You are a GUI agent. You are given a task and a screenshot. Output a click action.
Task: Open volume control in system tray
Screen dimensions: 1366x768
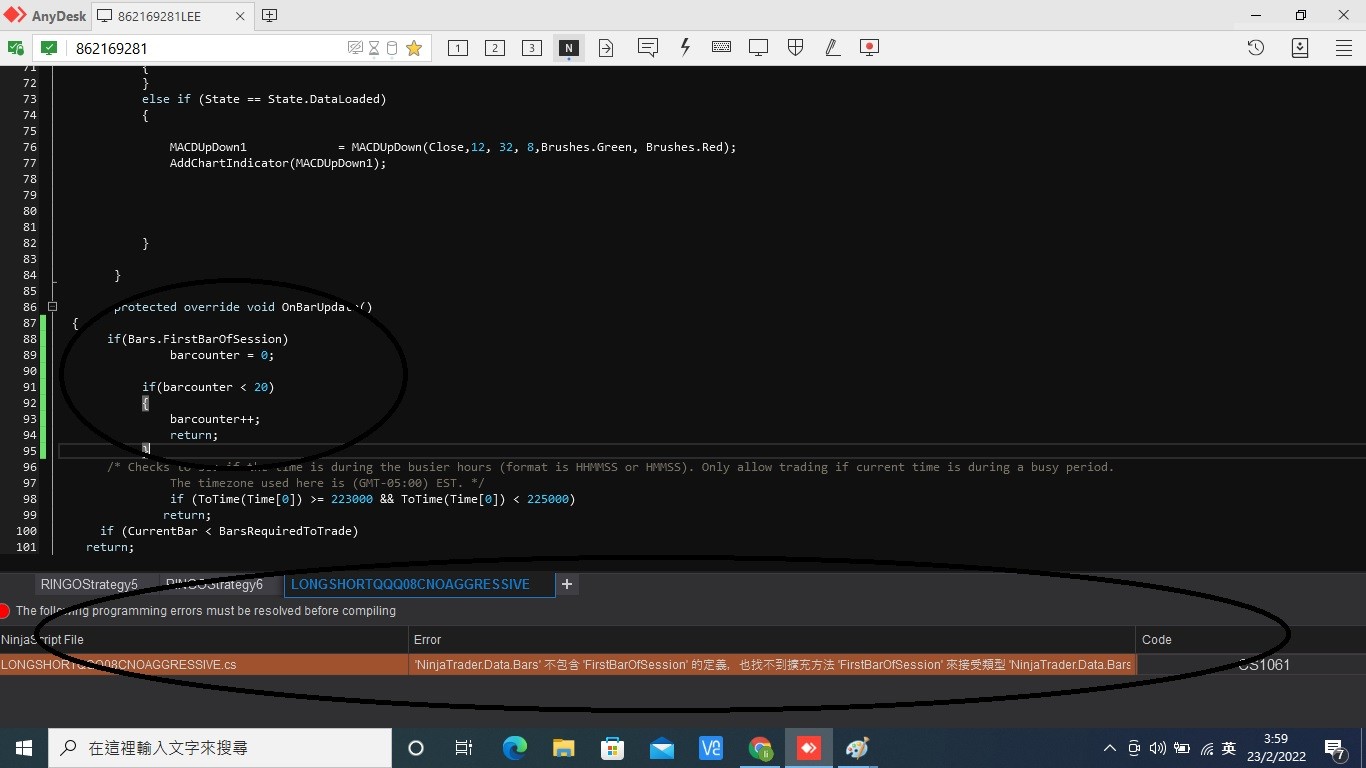(1157, 748)
